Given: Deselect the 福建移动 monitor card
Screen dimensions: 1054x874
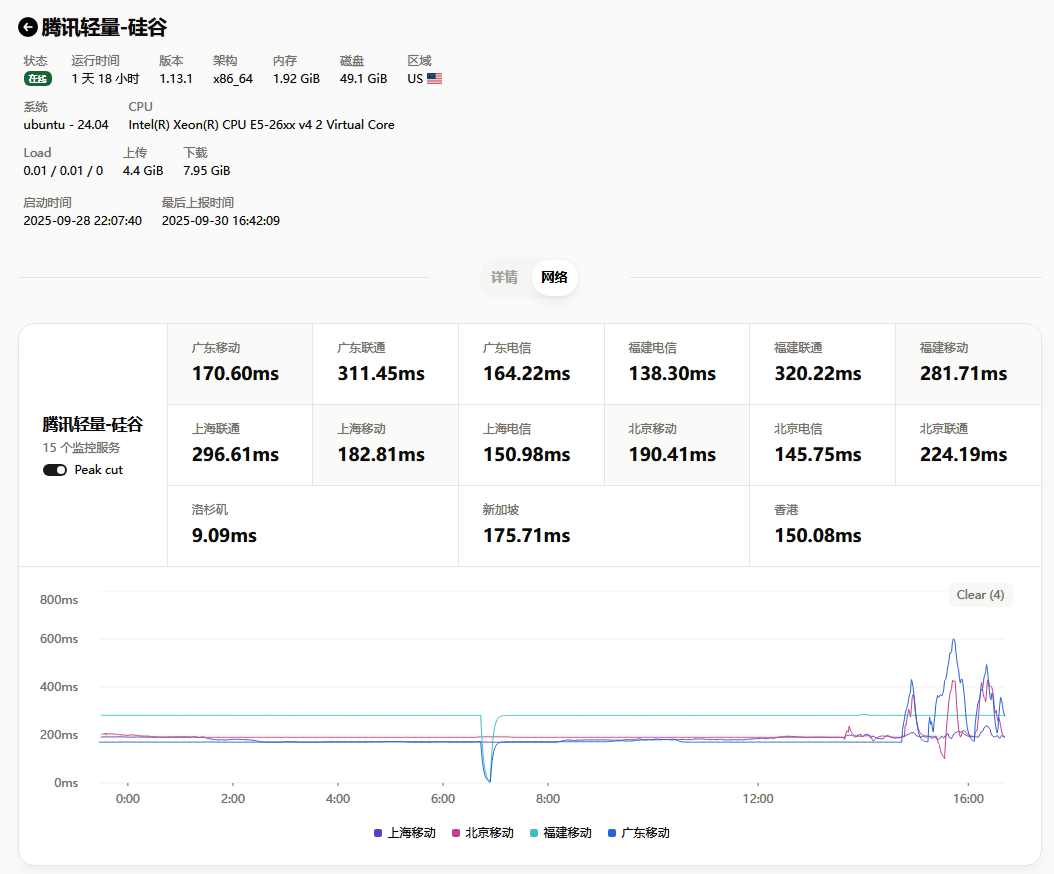Looking at the screenshot, I should [967, 363].
